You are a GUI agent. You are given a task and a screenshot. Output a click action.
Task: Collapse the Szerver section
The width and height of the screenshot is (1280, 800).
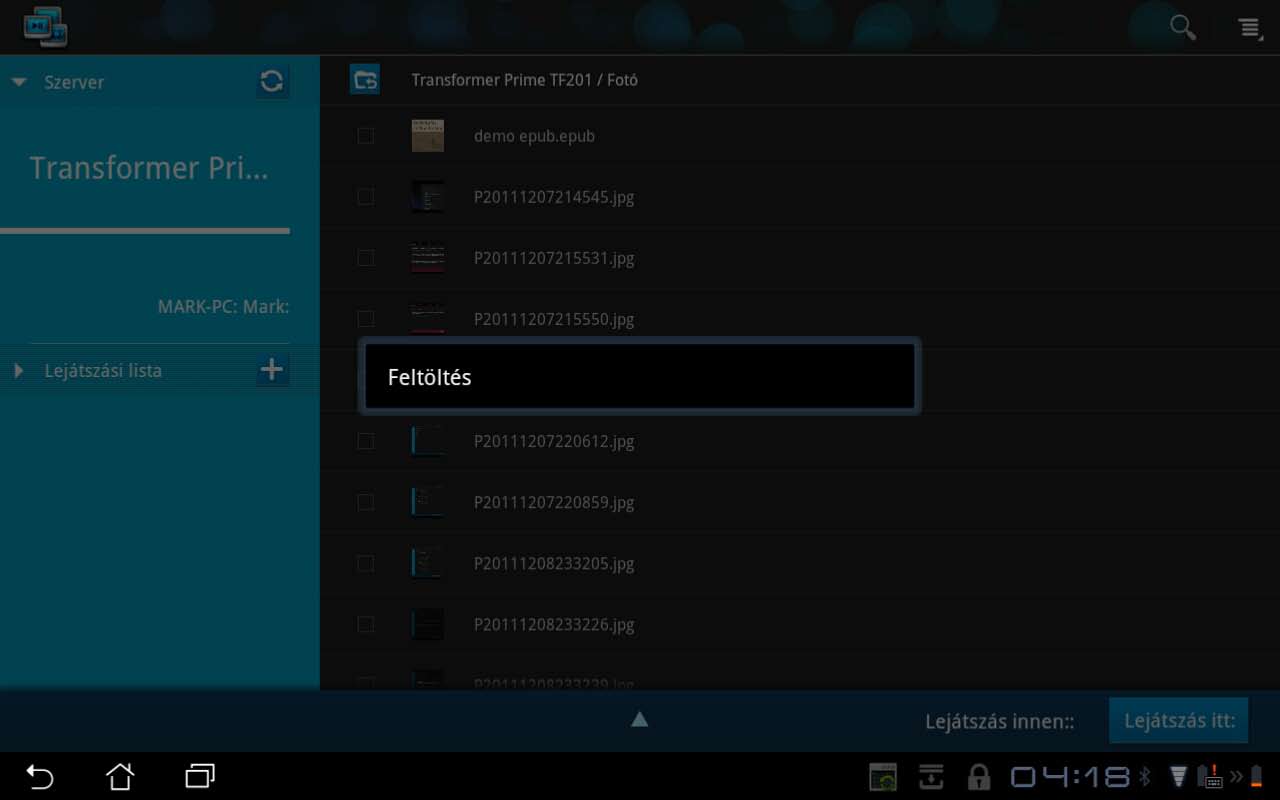(x=19, y=82)
